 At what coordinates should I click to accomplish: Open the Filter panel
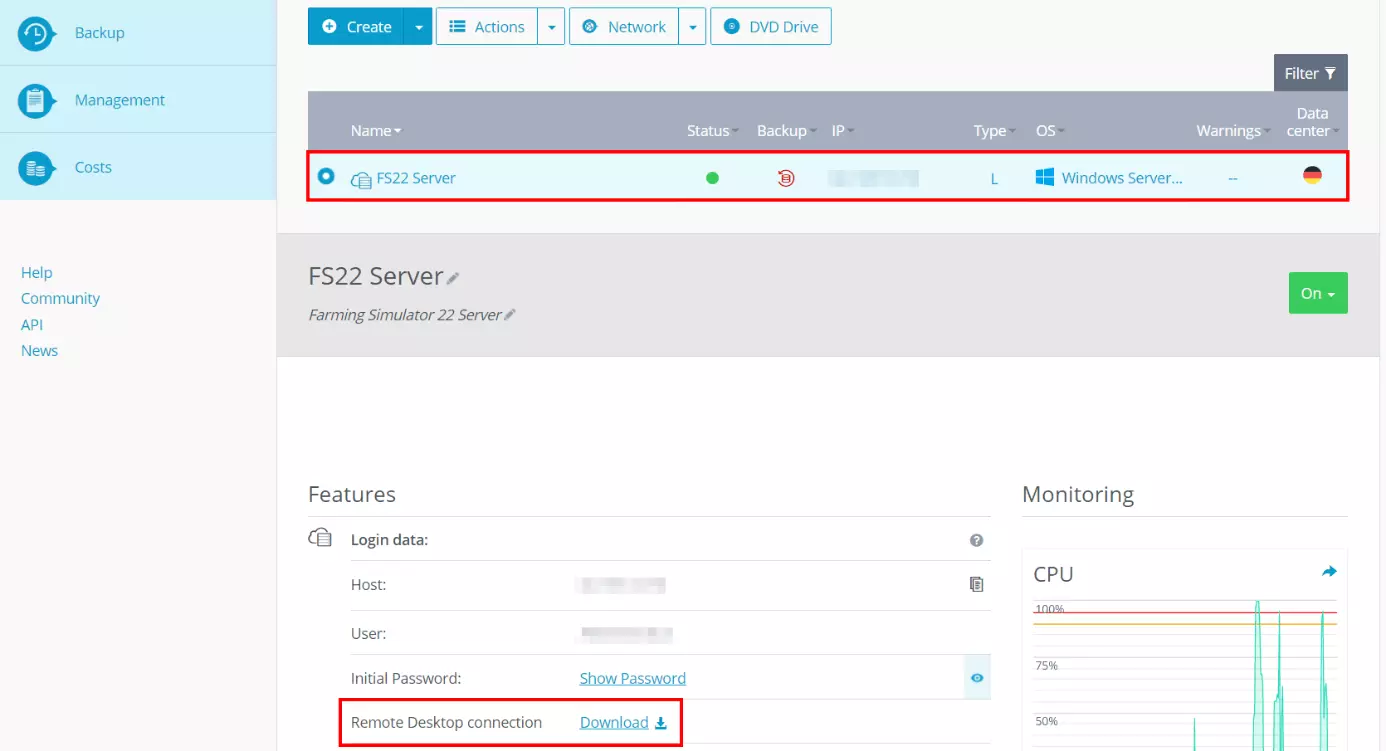coord(1310,73)
